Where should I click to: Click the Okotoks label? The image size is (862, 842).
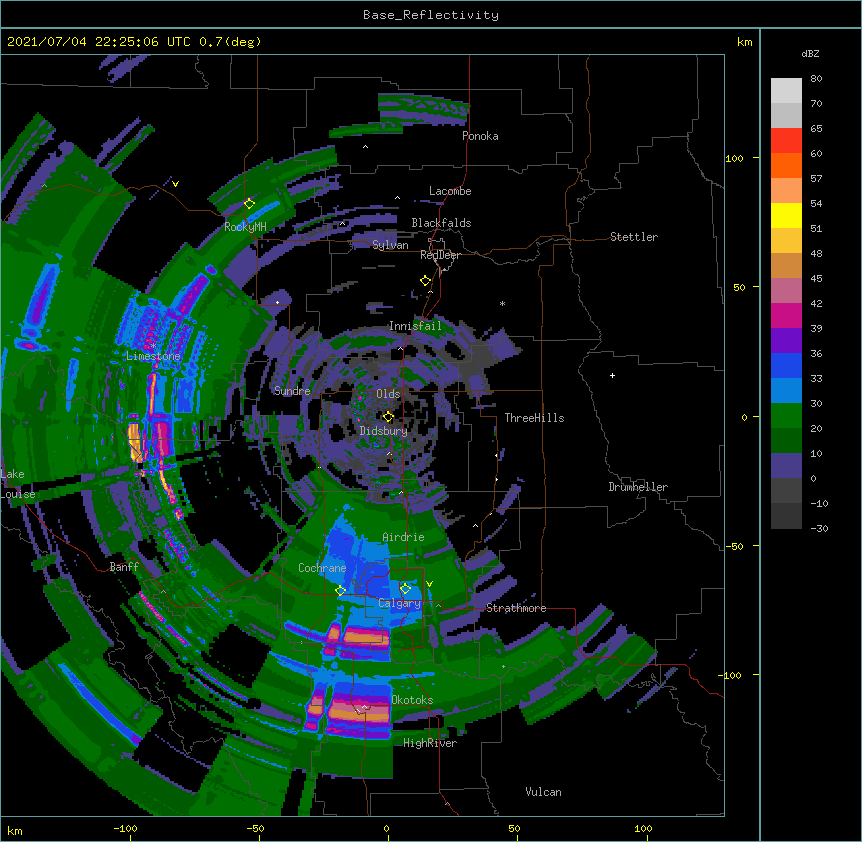coord(412,700)
